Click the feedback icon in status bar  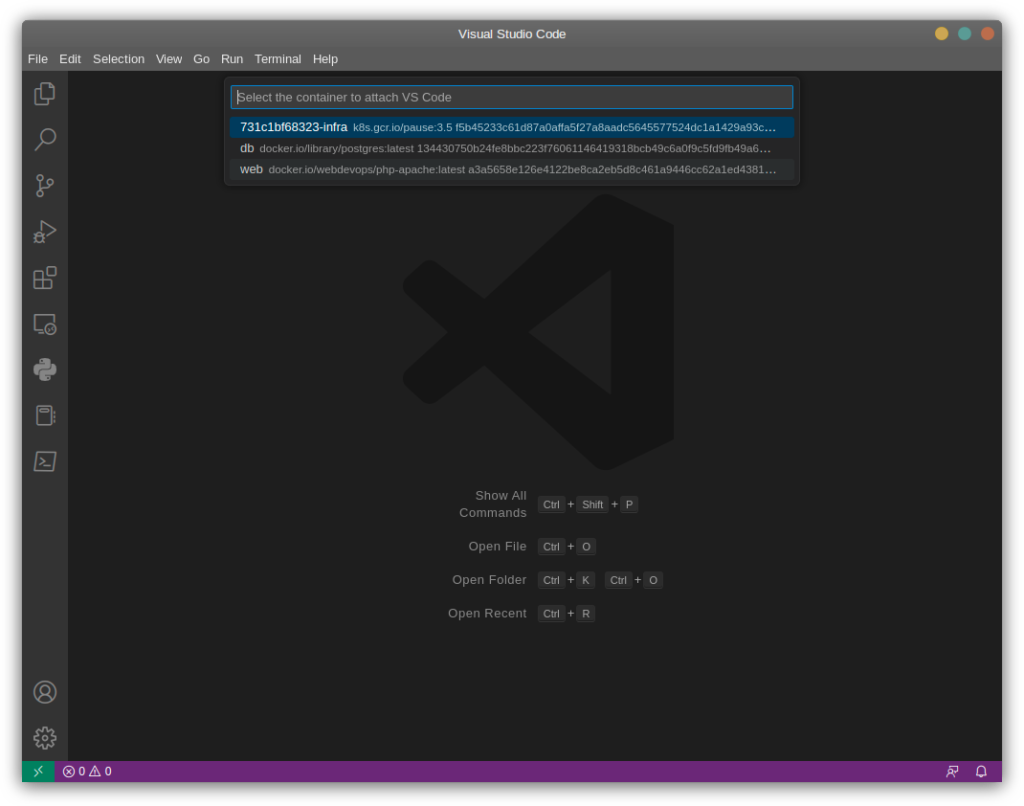(952, 771)
